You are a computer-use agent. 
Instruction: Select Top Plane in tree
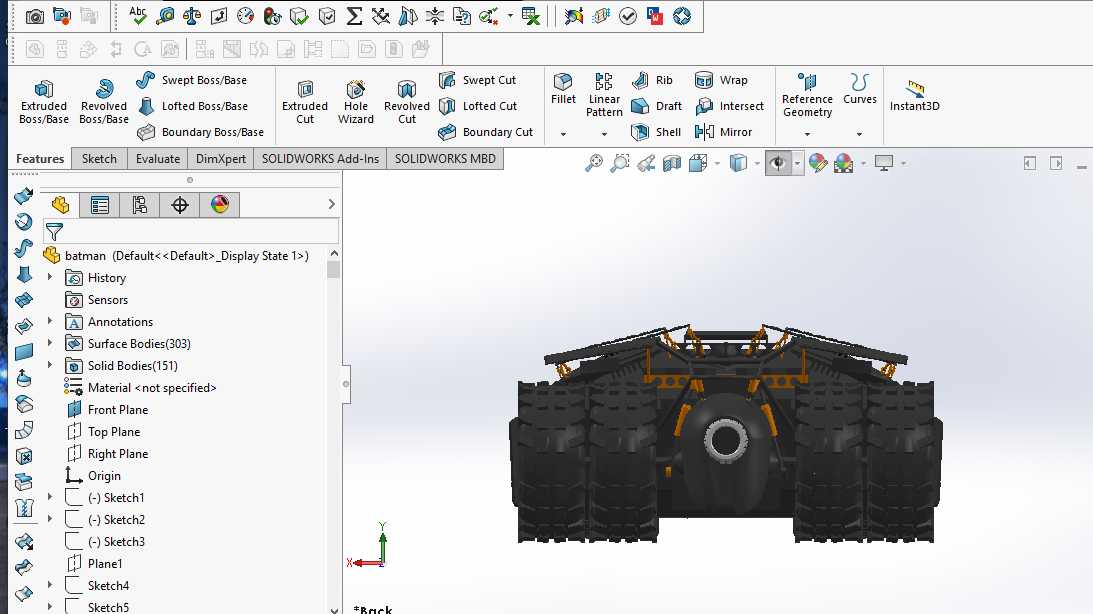103,431
